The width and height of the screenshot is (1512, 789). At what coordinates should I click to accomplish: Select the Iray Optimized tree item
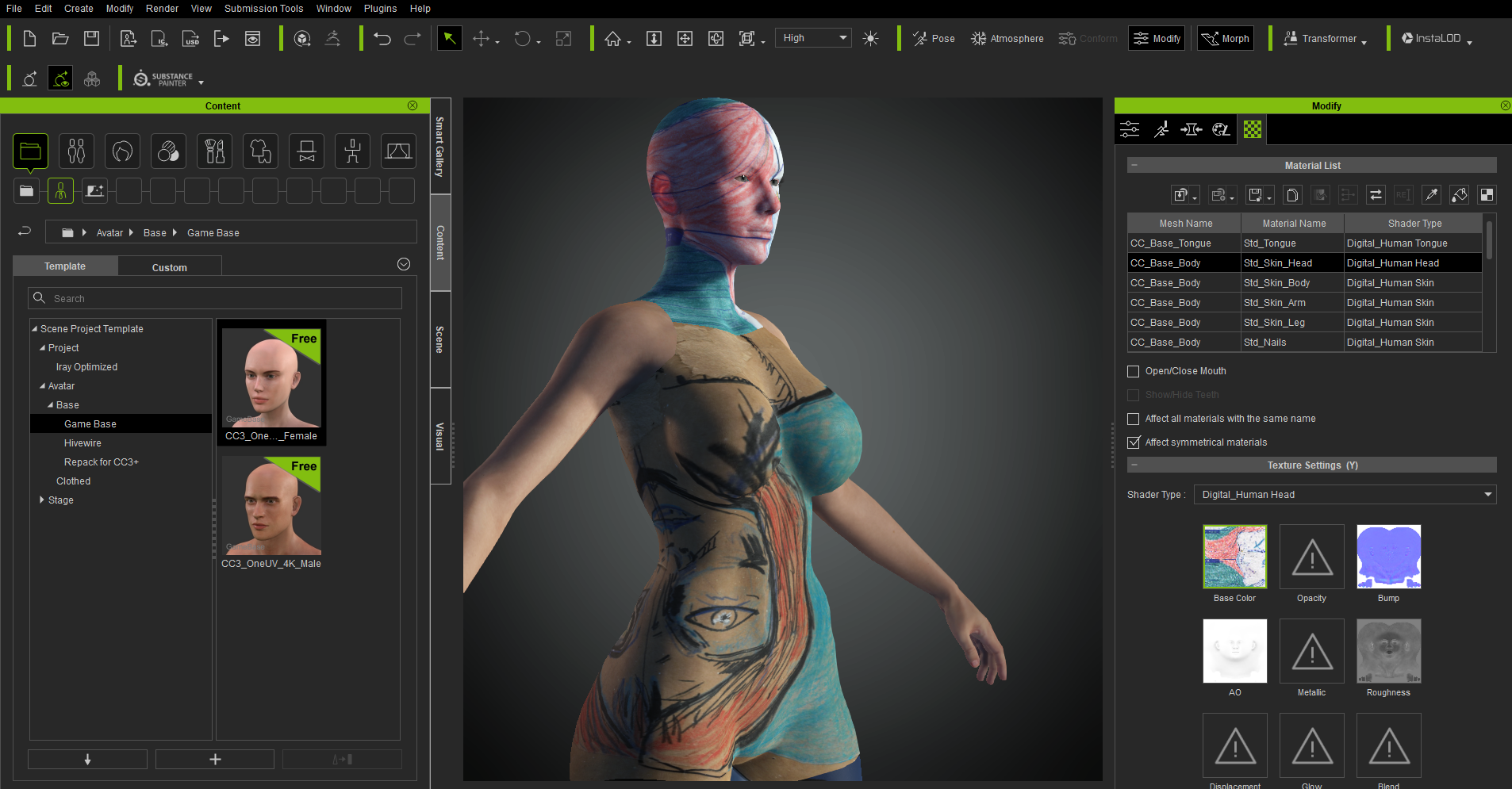tap(86, 367)
